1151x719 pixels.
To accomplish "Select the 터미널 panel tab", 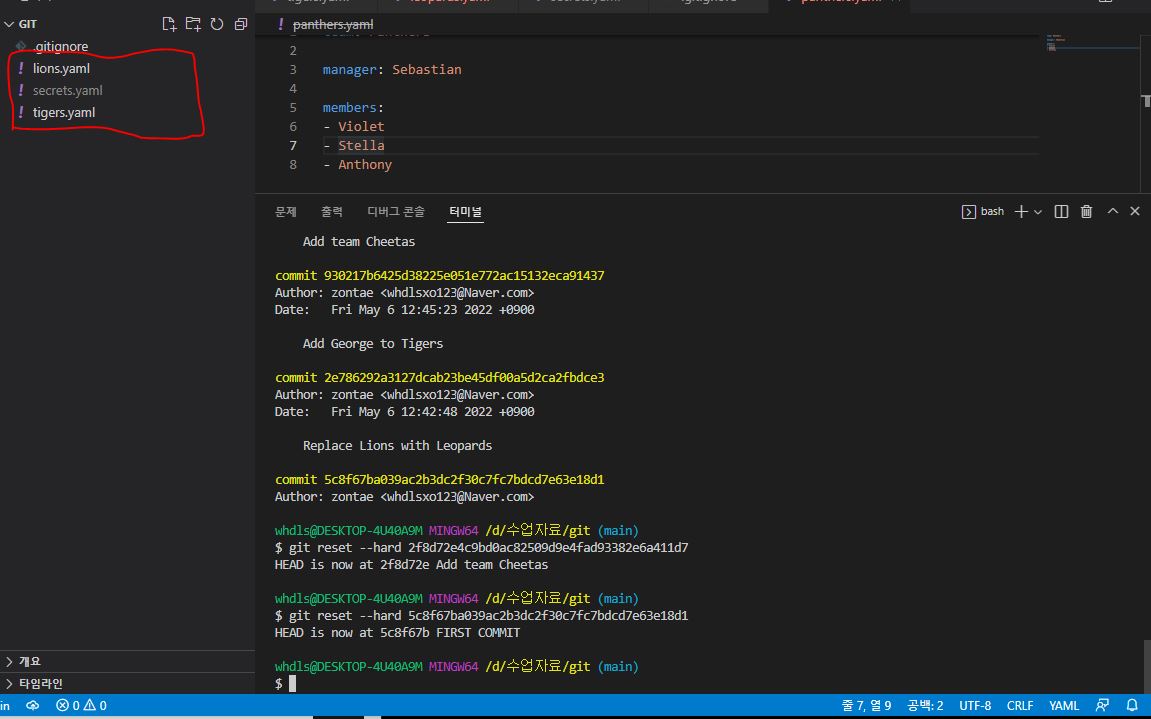I will [465, 212].
